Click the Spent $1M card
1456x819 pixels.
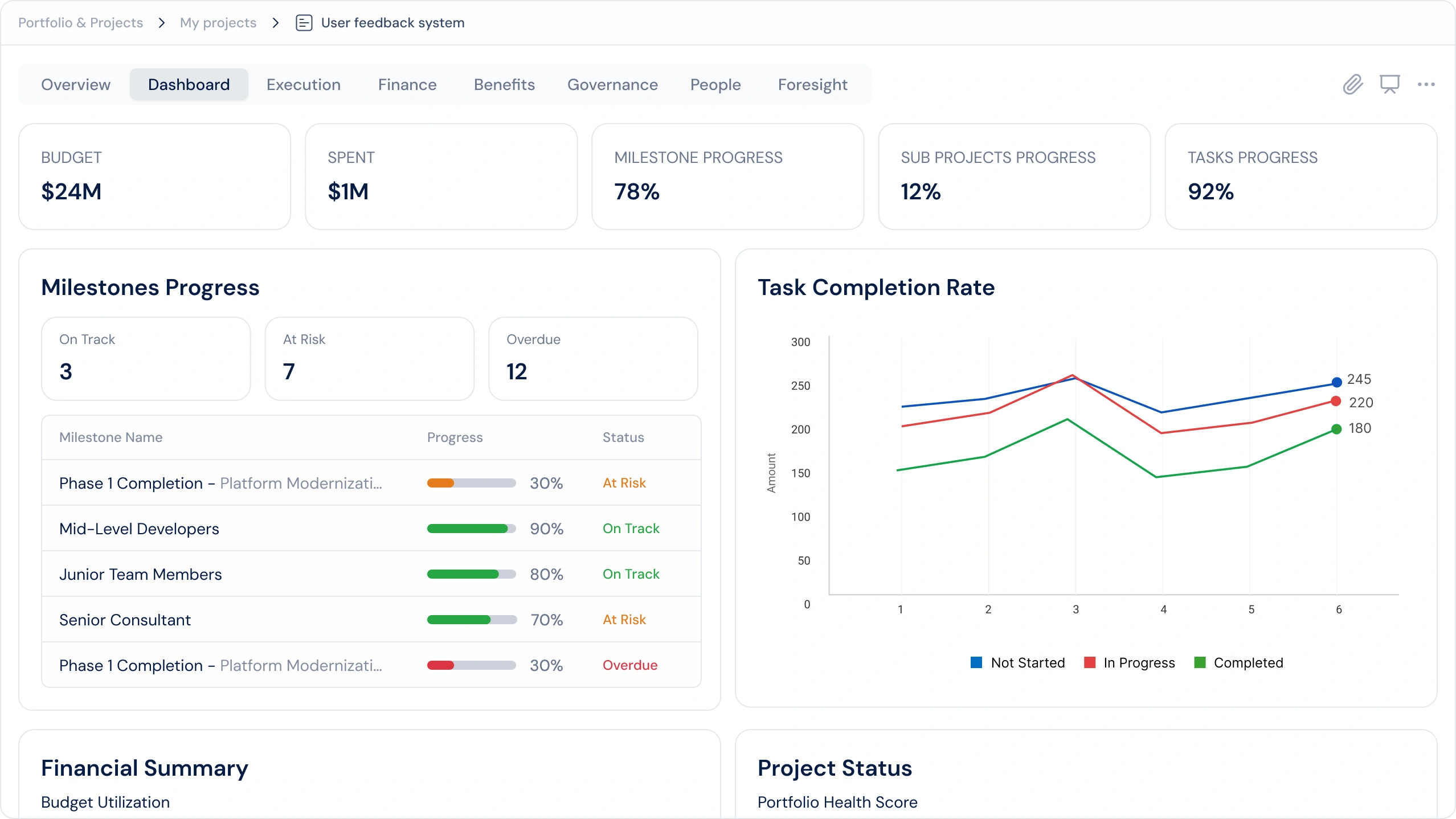pyautogui.click(x=441, y=177)
